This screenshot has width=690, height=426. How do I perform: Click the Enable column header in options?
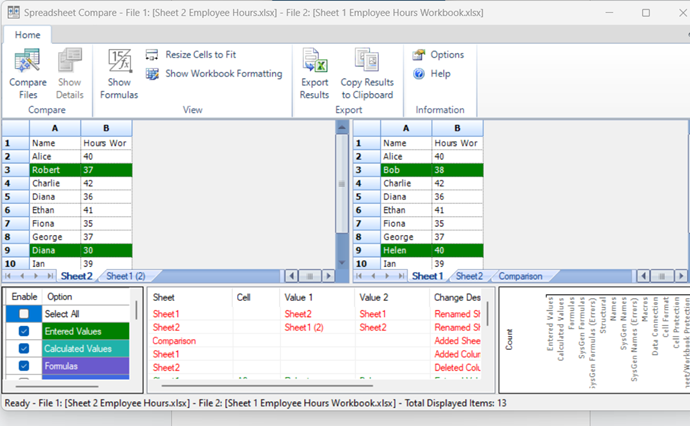point(24,297)
